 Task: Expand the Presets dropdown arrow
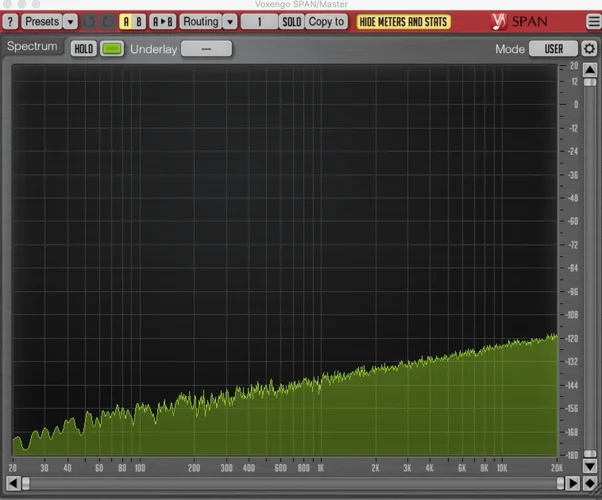[x=70, y=21]
